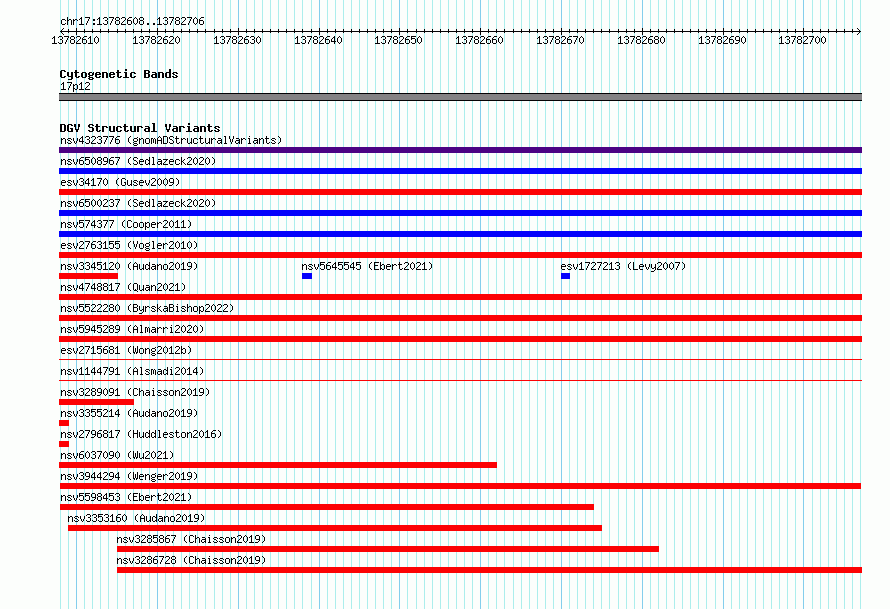890x609 pixels.
Task: Open nsv4748817 (Quan2021) variant
Action: click(x=123, y=287)
